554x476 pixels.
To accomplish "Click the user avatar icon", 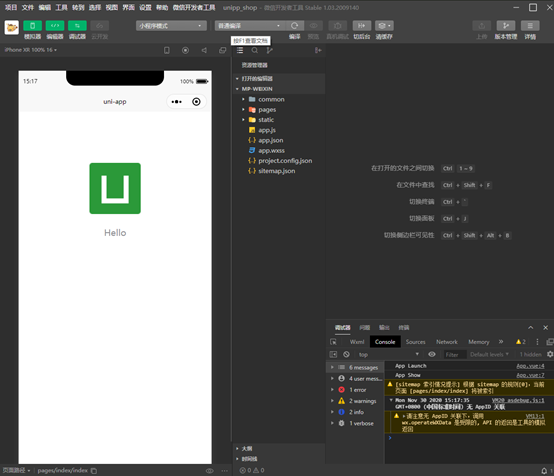I will click(12, 27).
